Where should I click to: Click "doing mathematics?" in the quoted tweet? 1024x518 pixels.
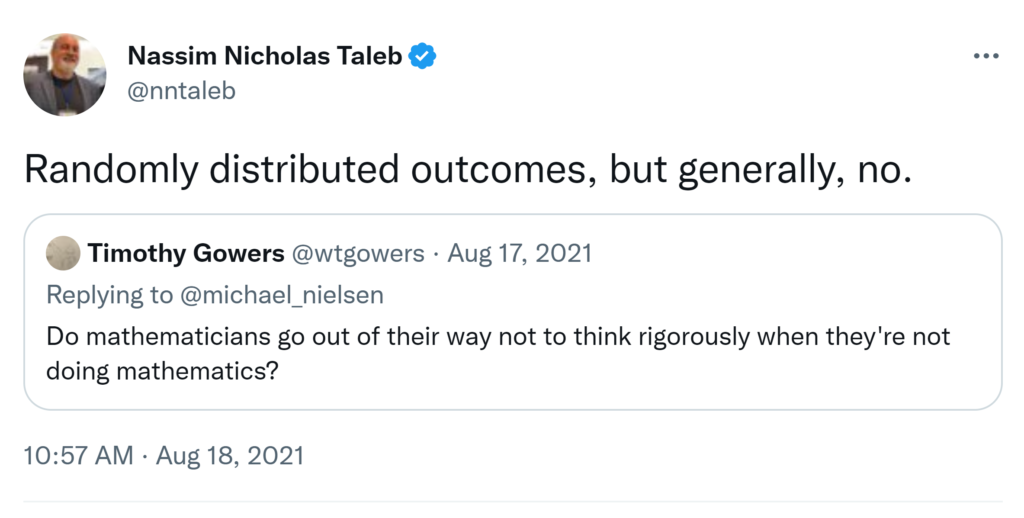click(161, 372)
